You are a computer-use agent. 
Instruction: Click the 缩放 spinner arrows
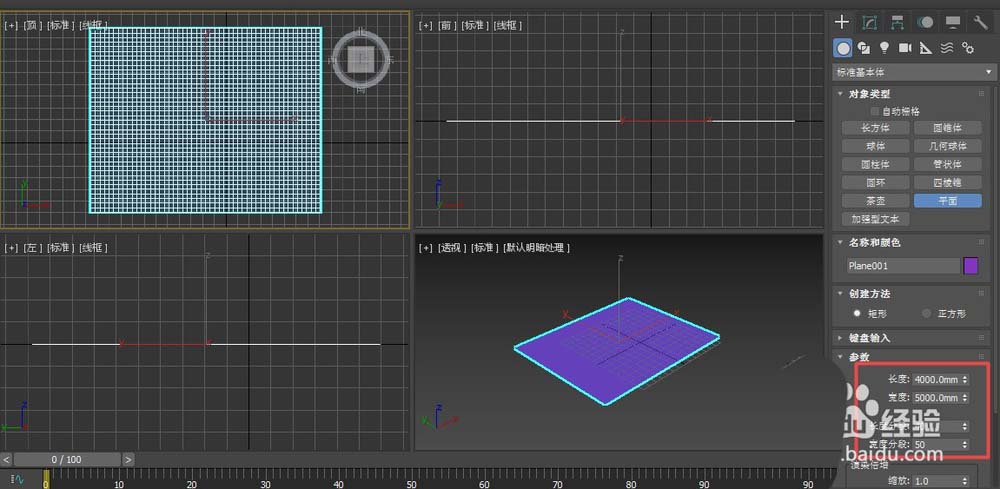pyautogui.click(x=965, y=481)
